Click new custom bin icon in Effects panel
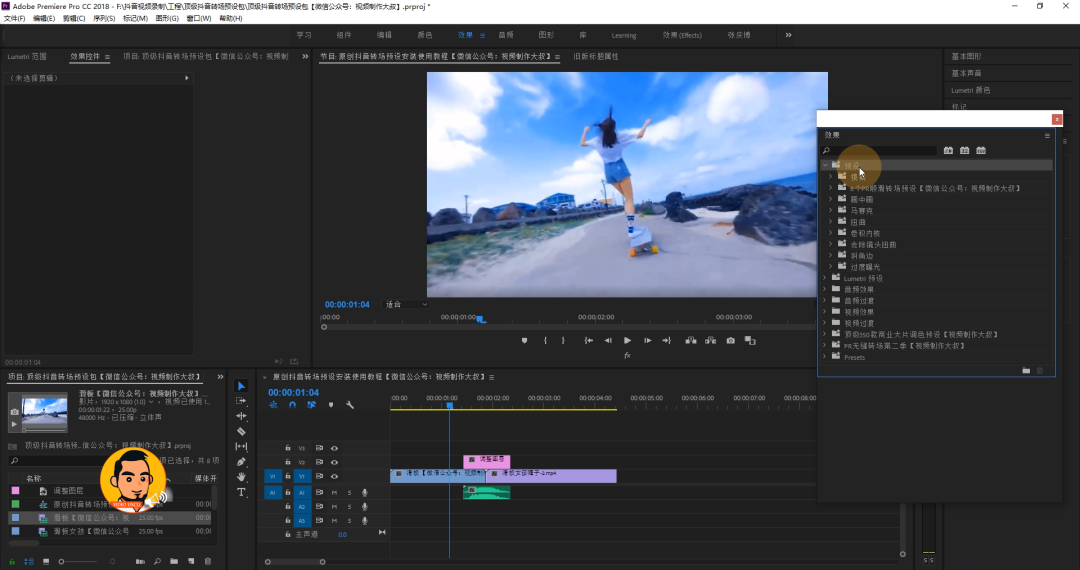Viewport: 1080px width, 570px height. coord(1026,370)
